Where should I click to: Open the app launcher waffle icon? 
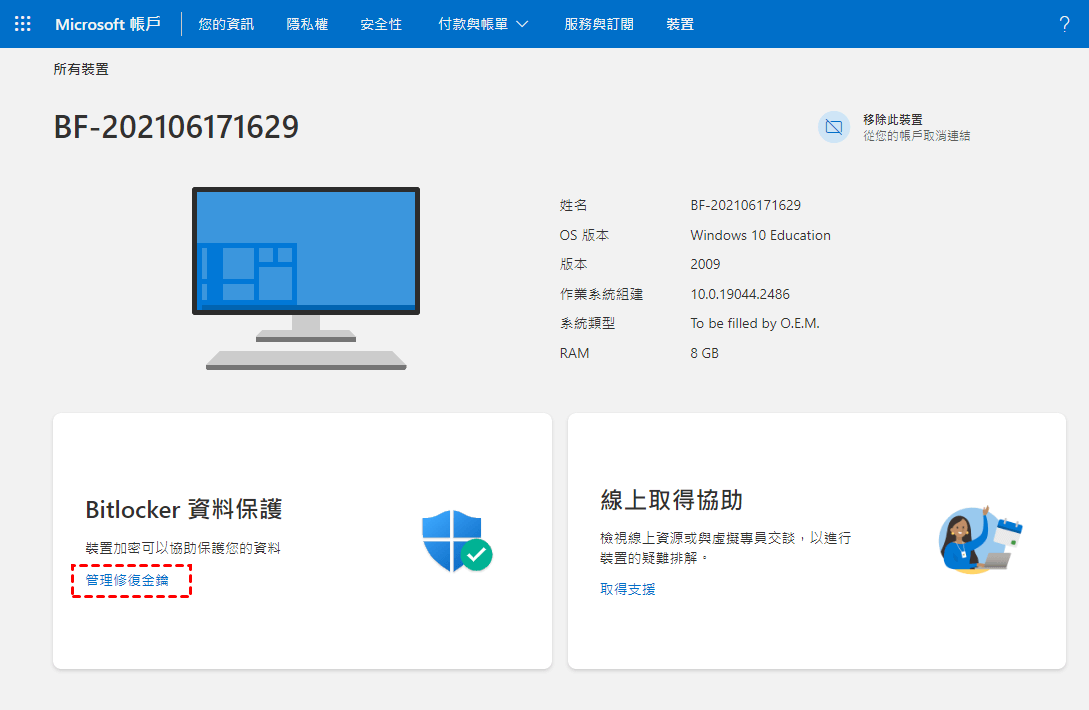tap(22, 24)
